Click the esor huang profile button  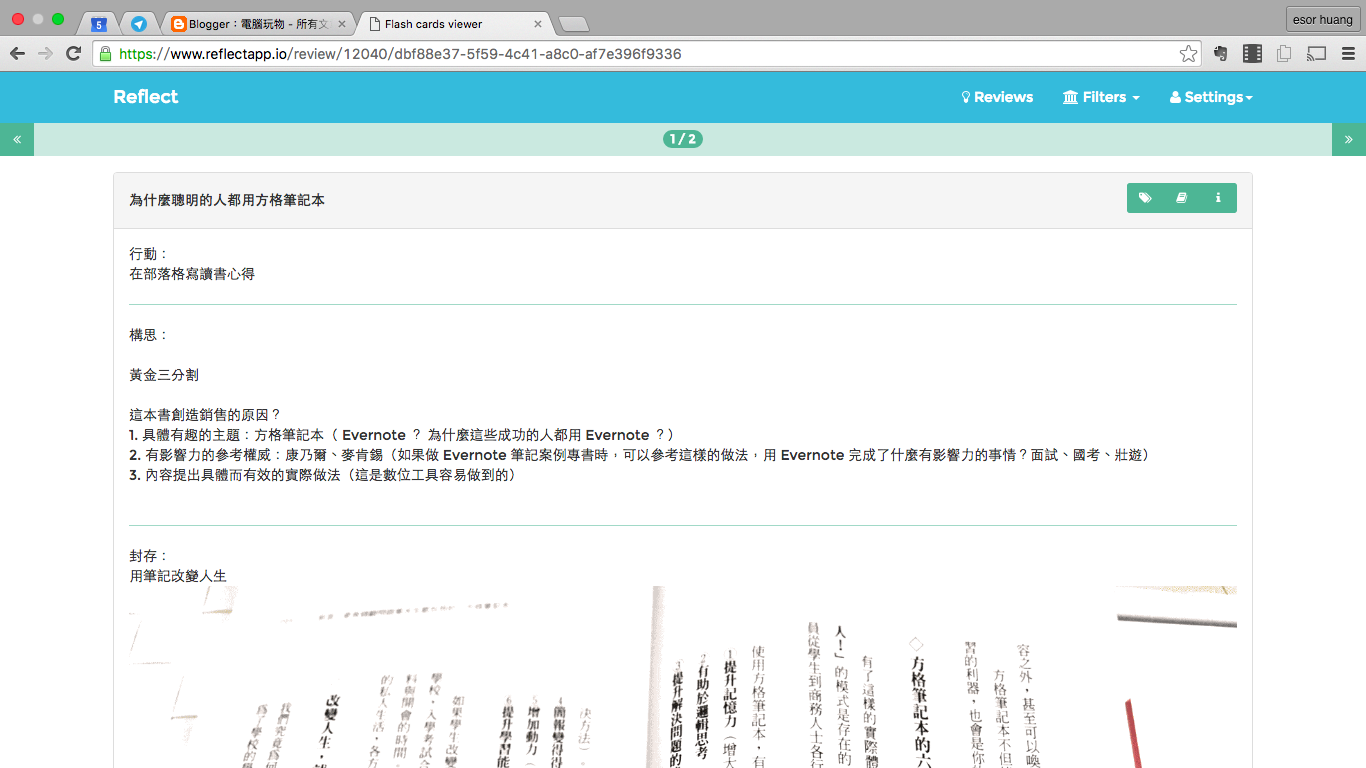click(1323, 19)
